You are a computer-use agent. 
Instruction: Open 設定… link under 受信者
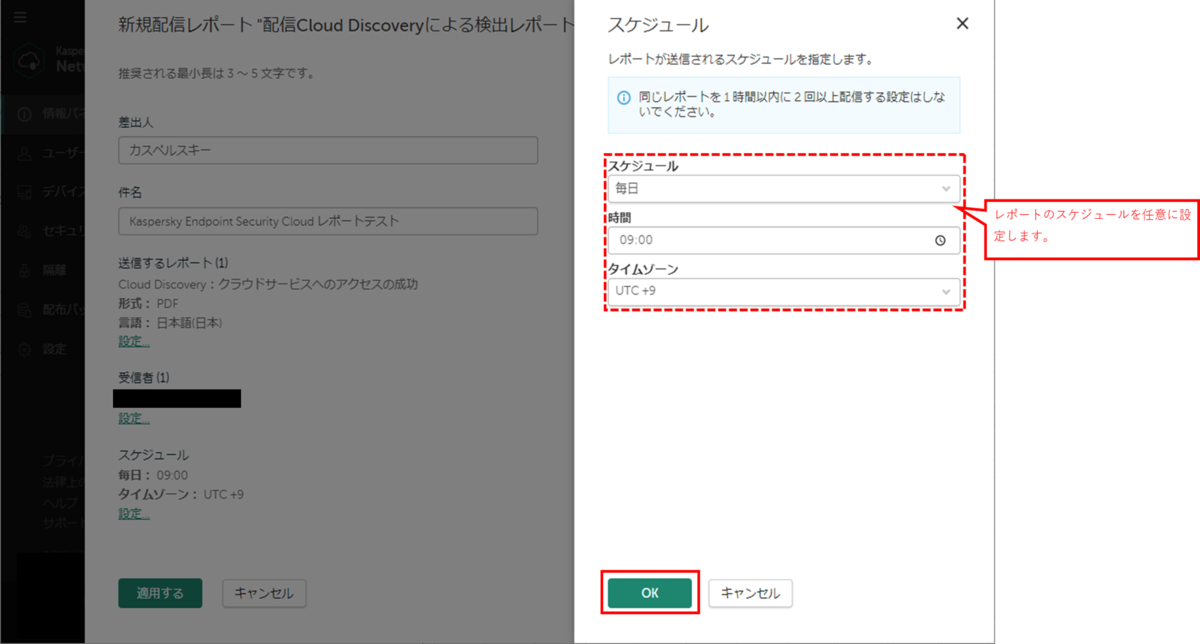133,418
